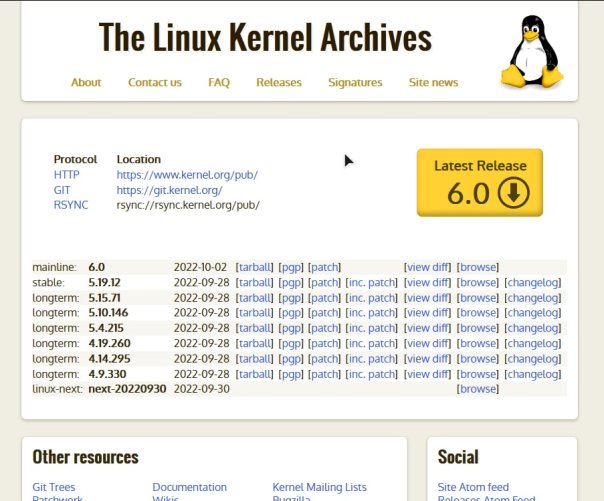Viewport: 604px width, 501px height.
Task: Open the changelog for 5.4.215
Action: point(533,328)
